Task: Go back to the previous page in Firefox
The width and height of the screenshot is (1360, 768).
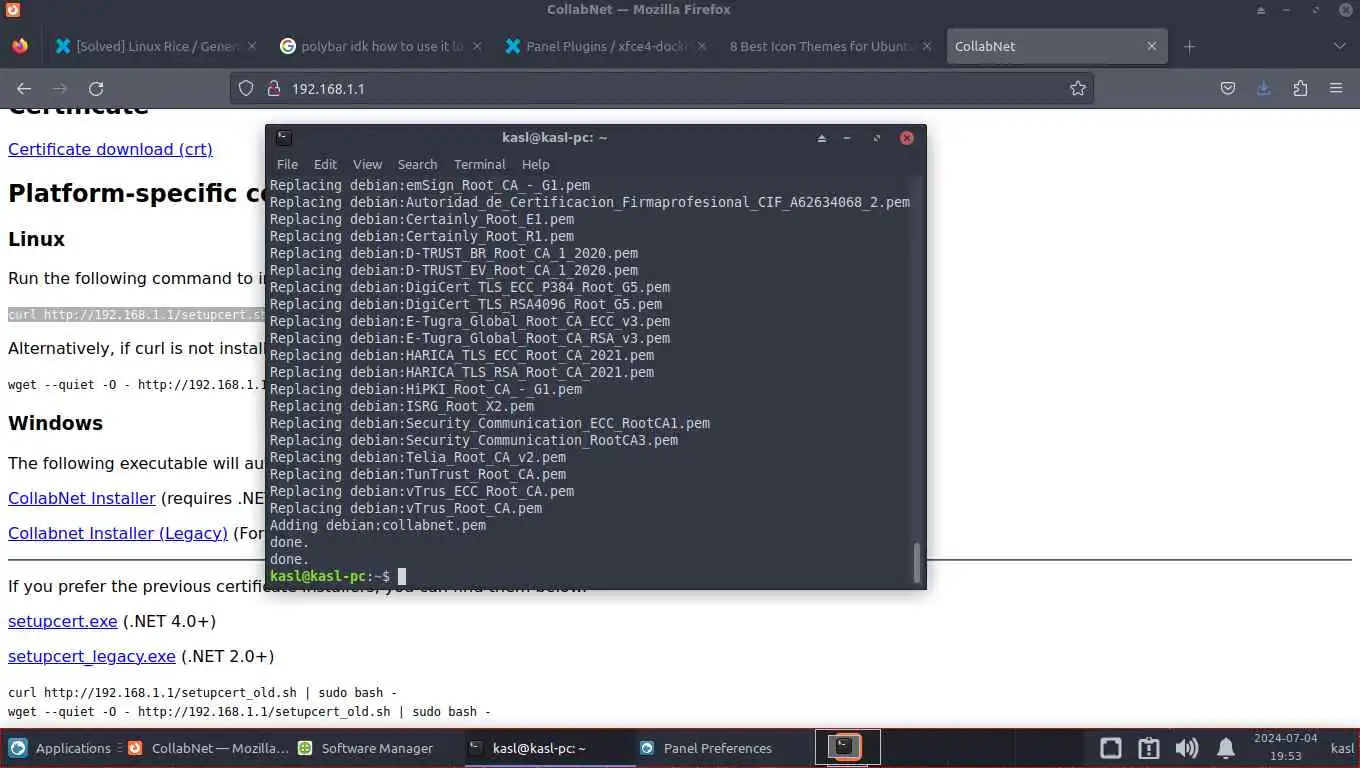Action: point(24,88)
